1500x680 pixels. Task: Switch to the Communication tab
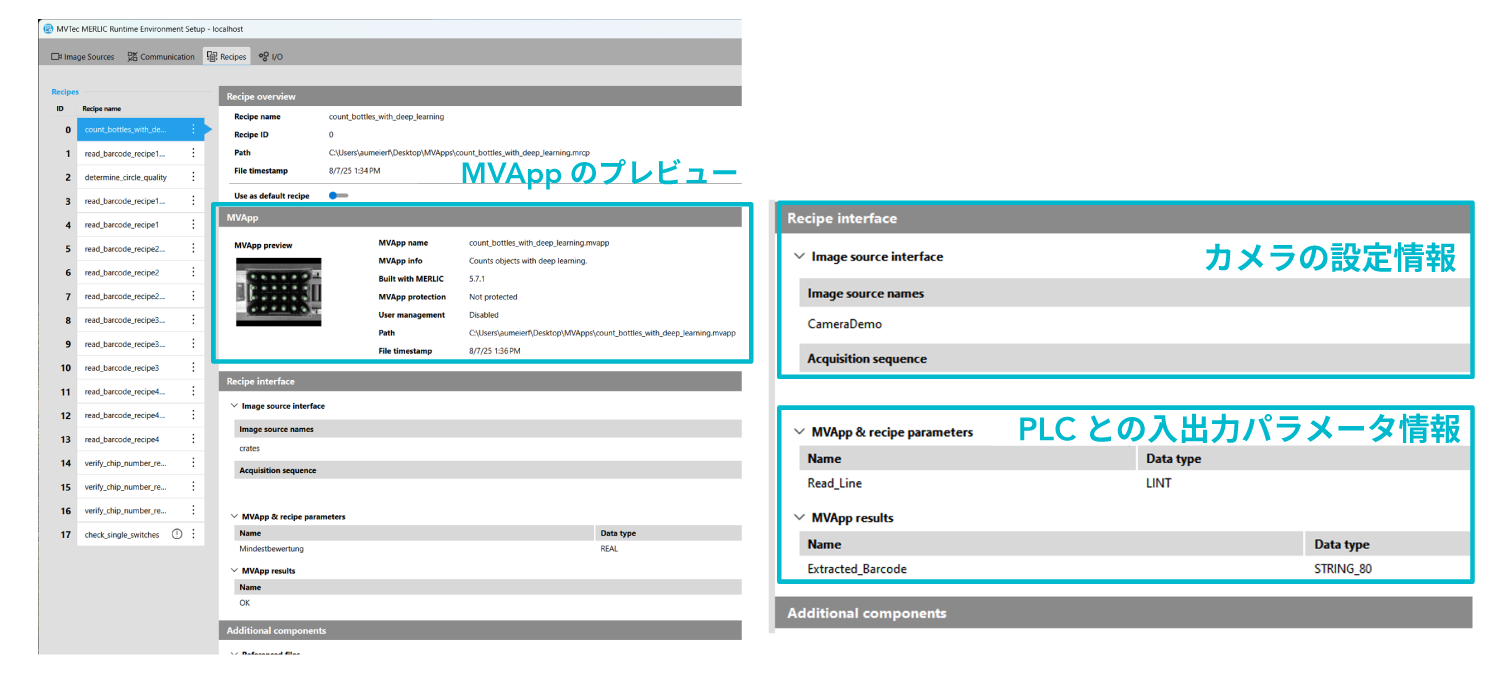(161, 57)
